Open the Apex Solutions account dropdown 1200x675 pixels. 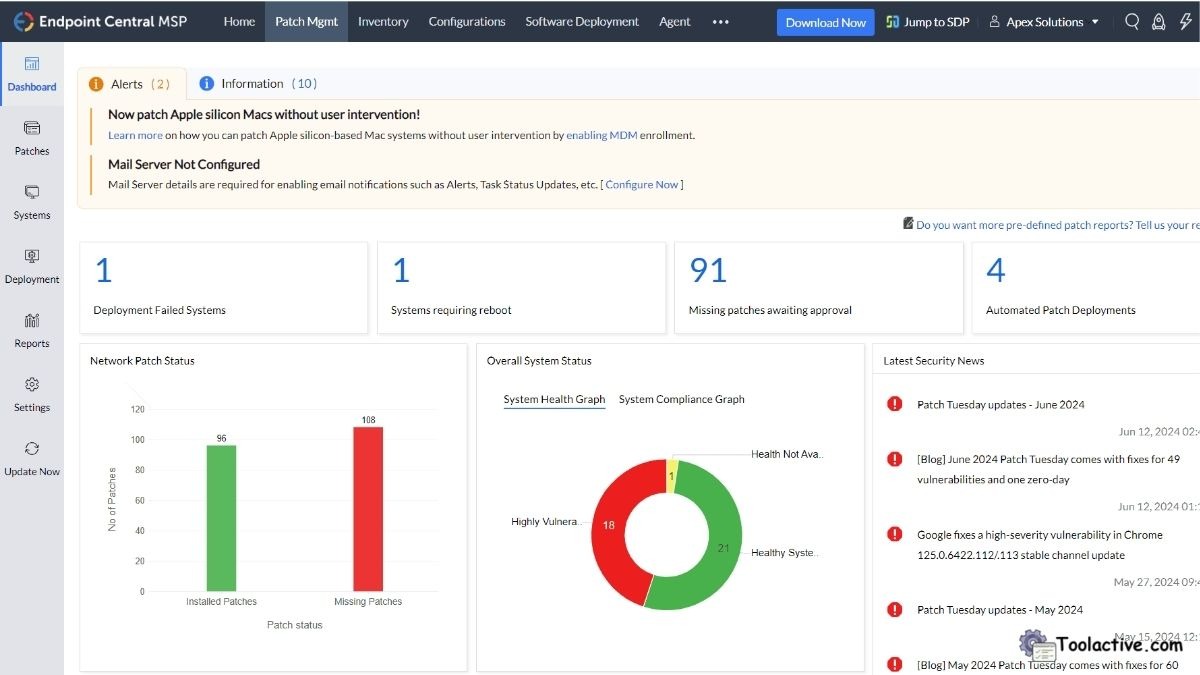point(1043,20)
